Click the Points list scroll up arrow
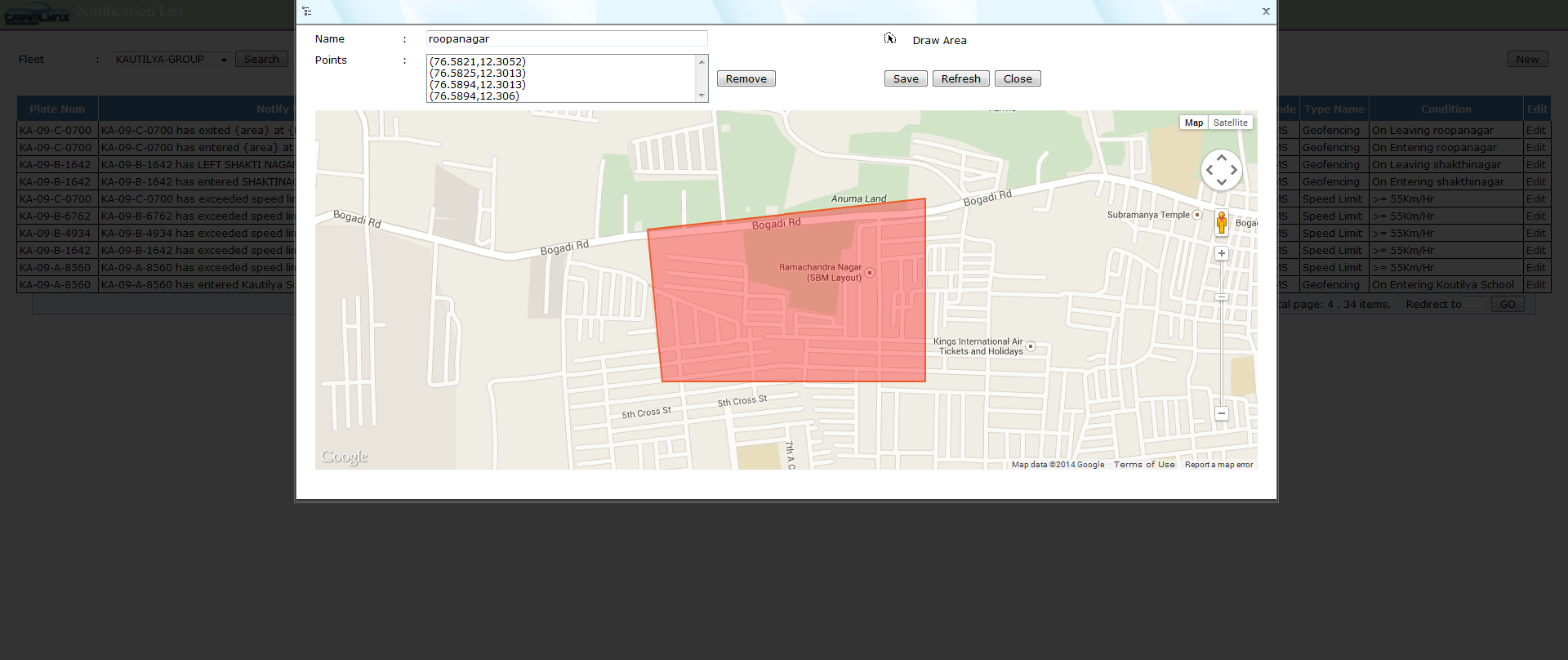 (702, 61)
